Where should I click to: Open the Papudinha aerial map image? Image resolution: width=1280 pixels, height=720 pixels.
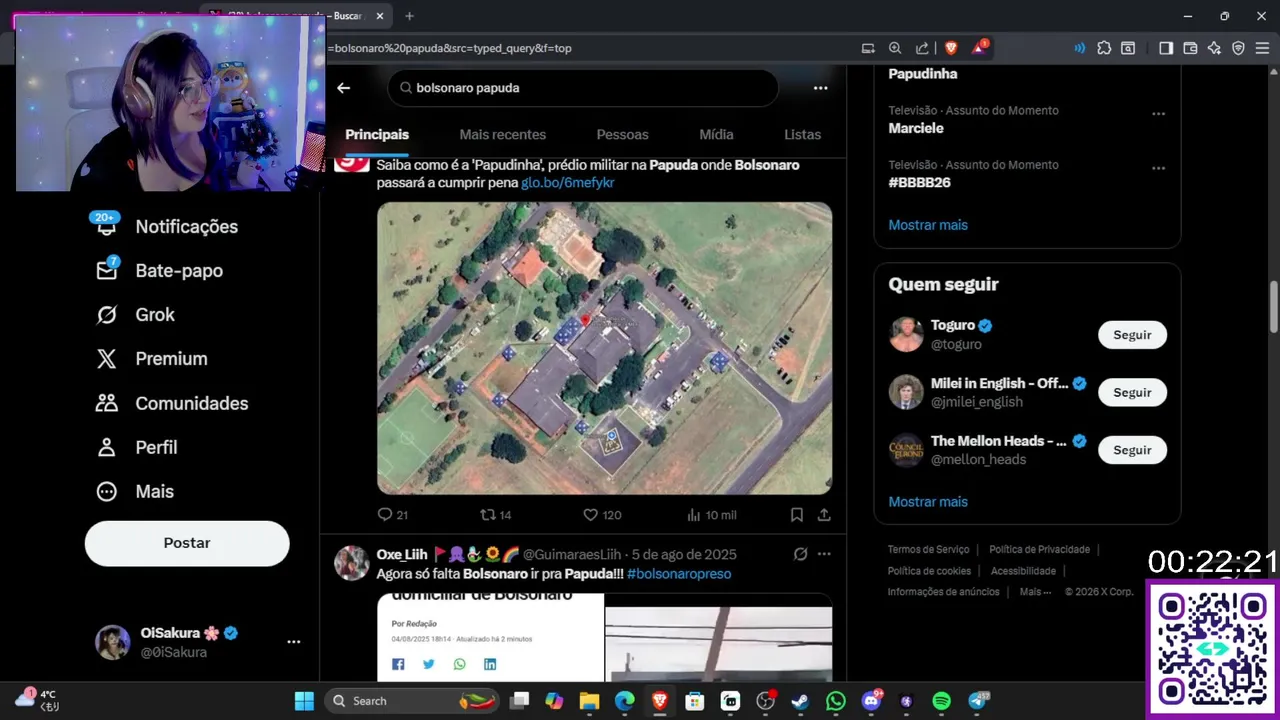coord(604,348)
